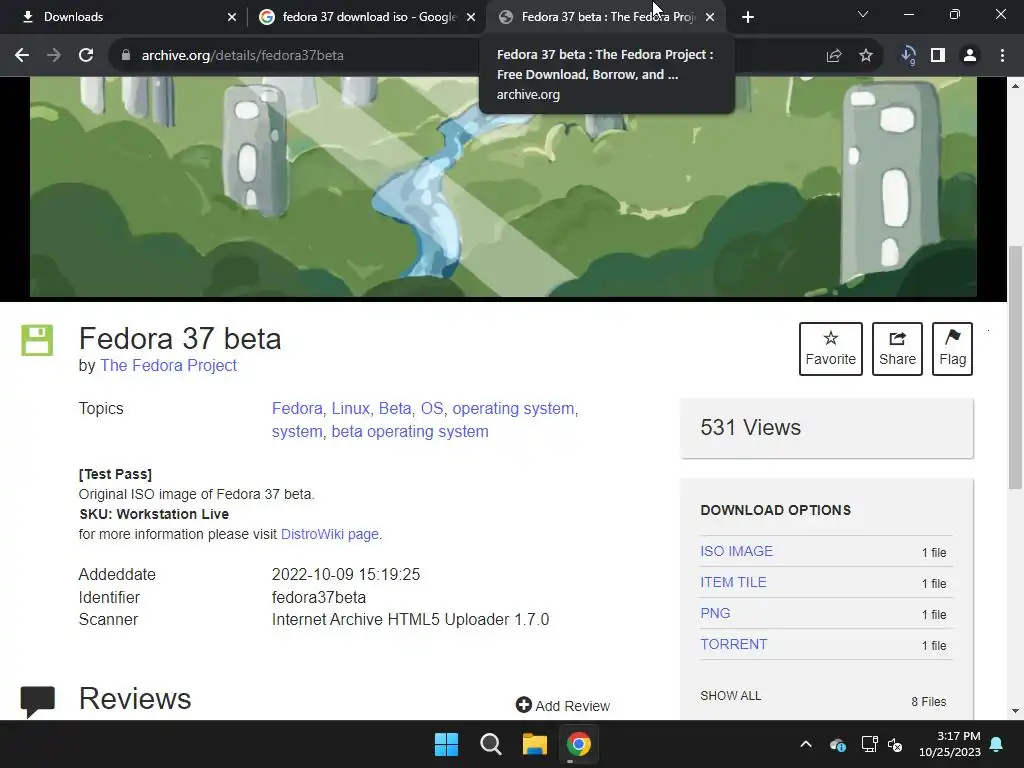Image resolution: width=1024 pixels, height=768 pixels.
Task: Open the clock showing 3:17 PM
Action: click(950, 744)
